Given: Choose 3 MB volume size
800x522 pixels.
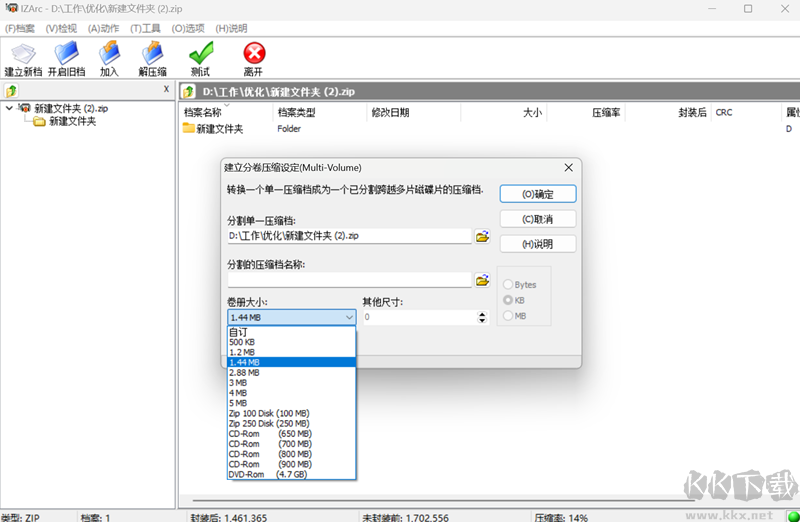Looking at the screenshot, I should point(291,383).
